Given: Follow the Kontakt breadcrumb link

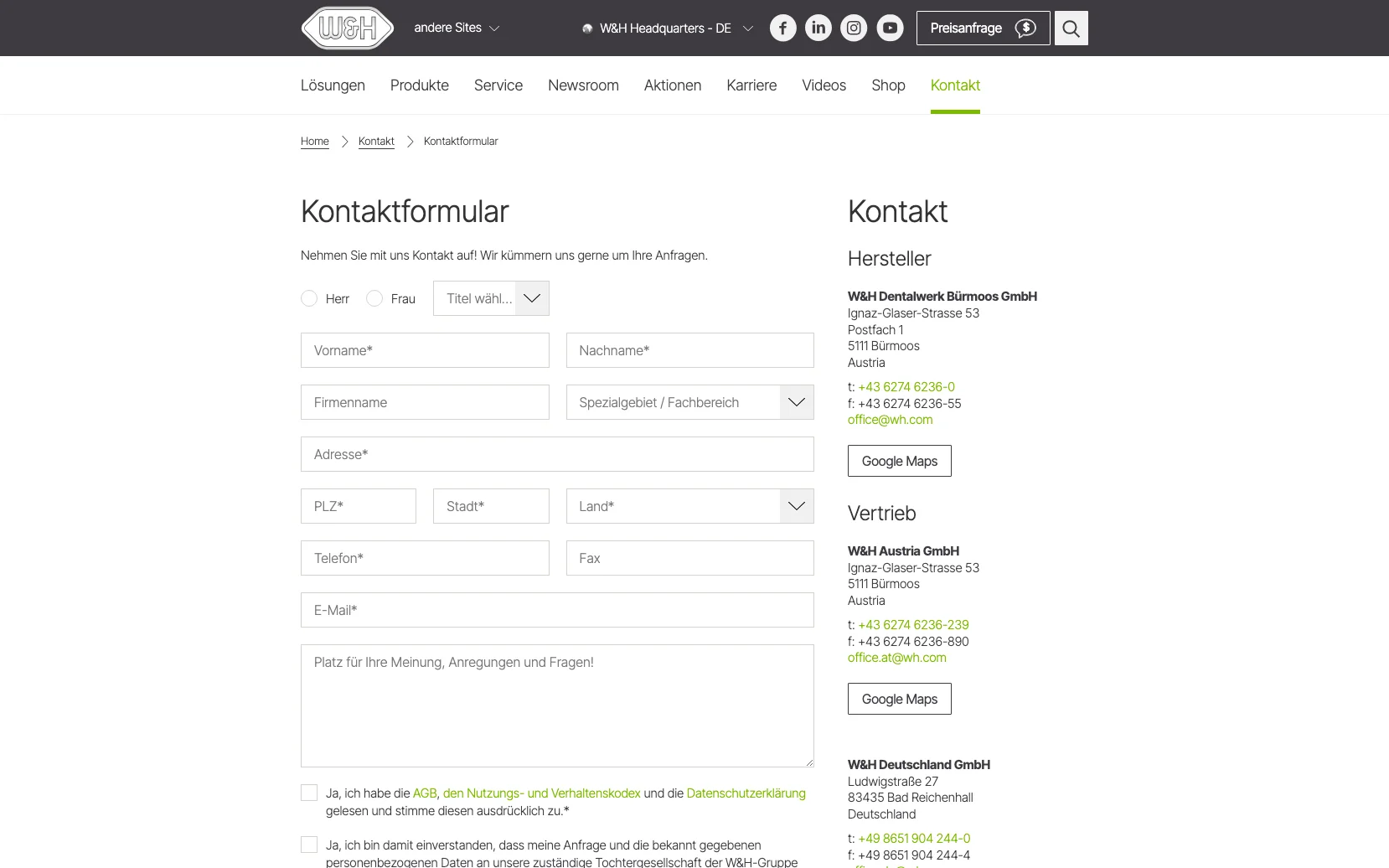Looking at the screenshot, I should [376, 141].
